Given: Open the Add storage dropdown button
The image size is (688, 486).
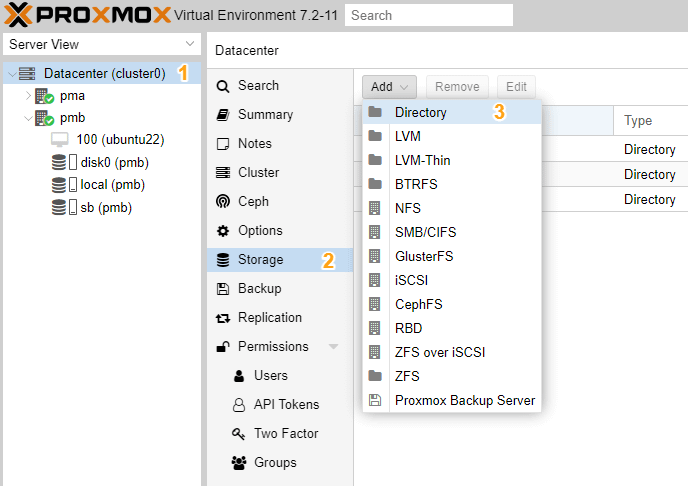Looking at the screenshot, I should (389, 87).
